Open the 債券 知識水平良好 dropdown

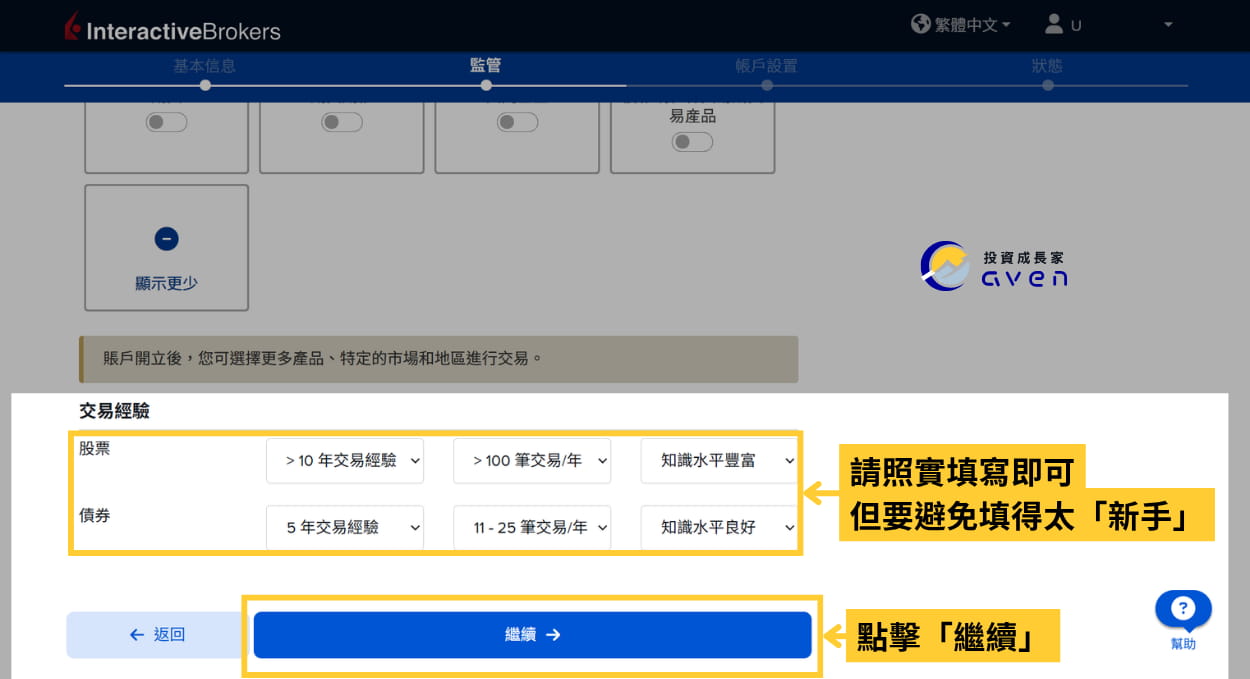[719, 527]
